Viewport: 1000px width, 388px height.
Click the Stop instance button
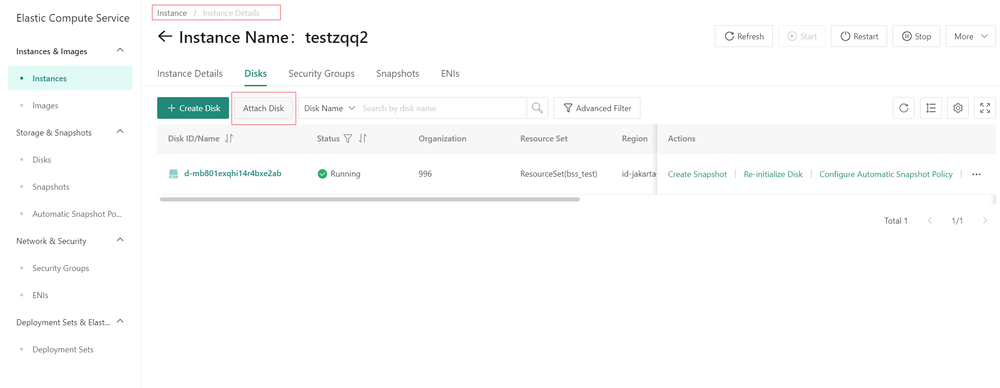coord(916,36)
